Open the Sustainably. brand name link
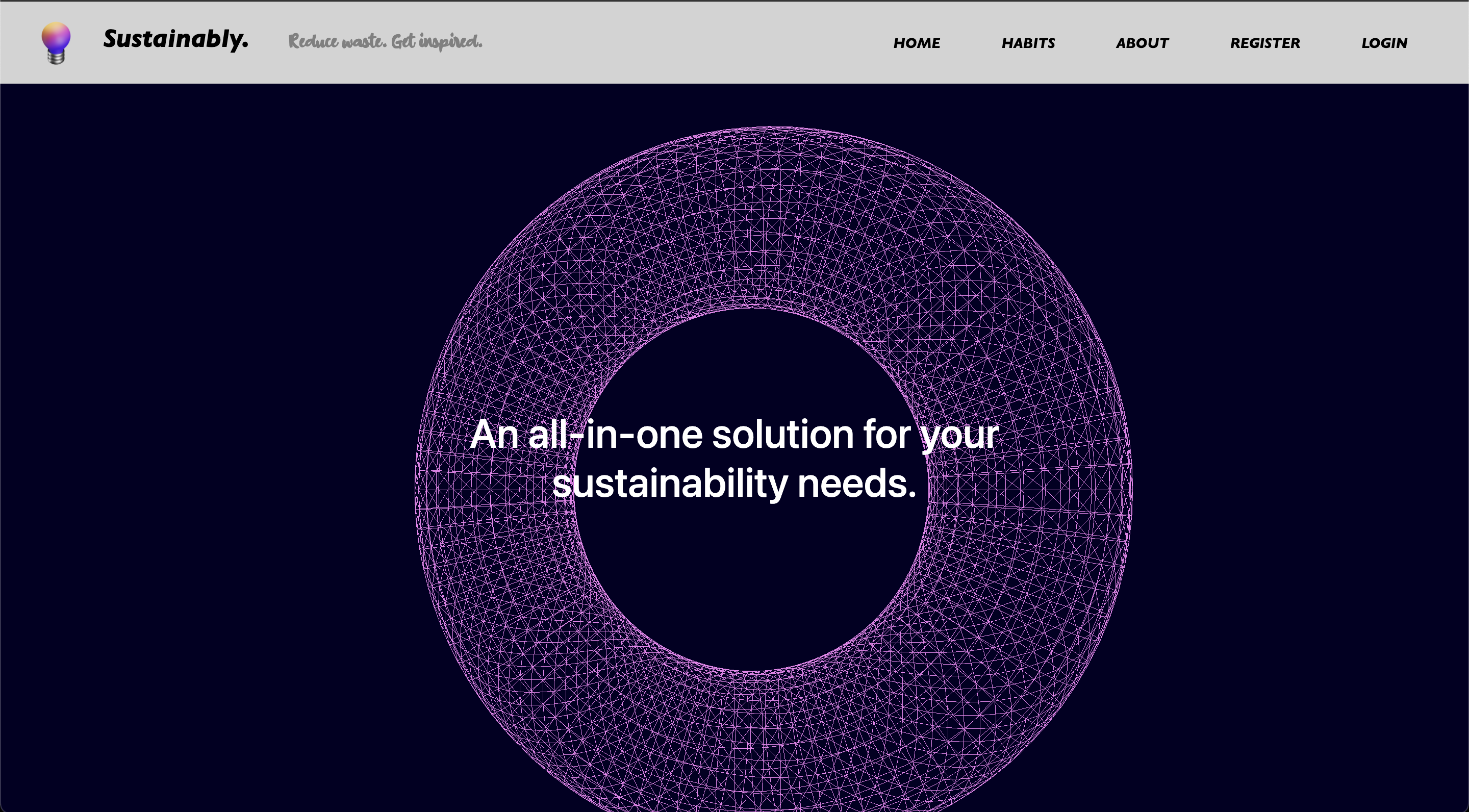Image resolution: width=1469 pixels, height=812 pixels. [175, 39]
